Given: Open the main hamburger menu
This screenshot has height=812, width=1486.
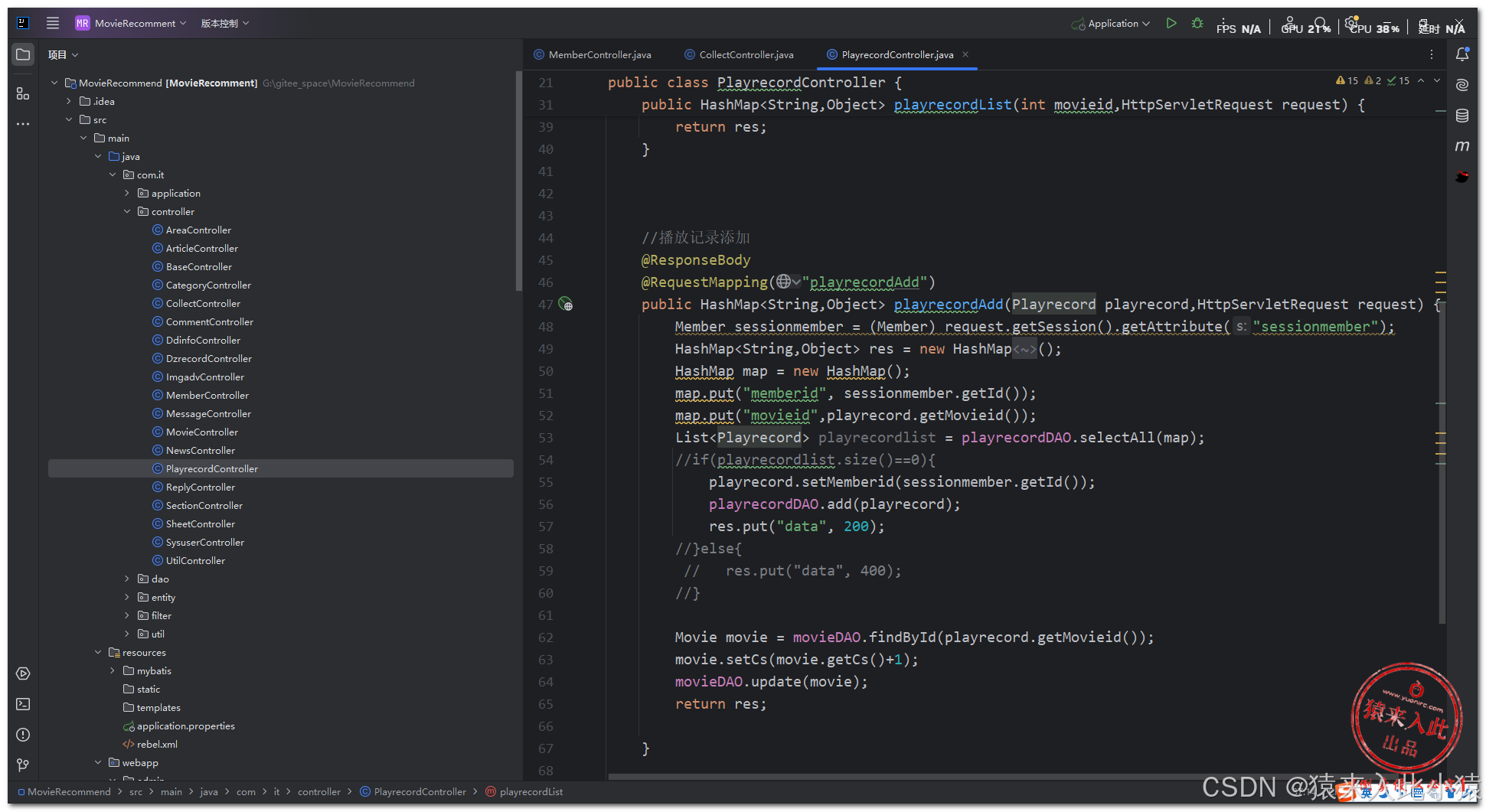Looking at the screenshot, I should (x=53, y=23).
